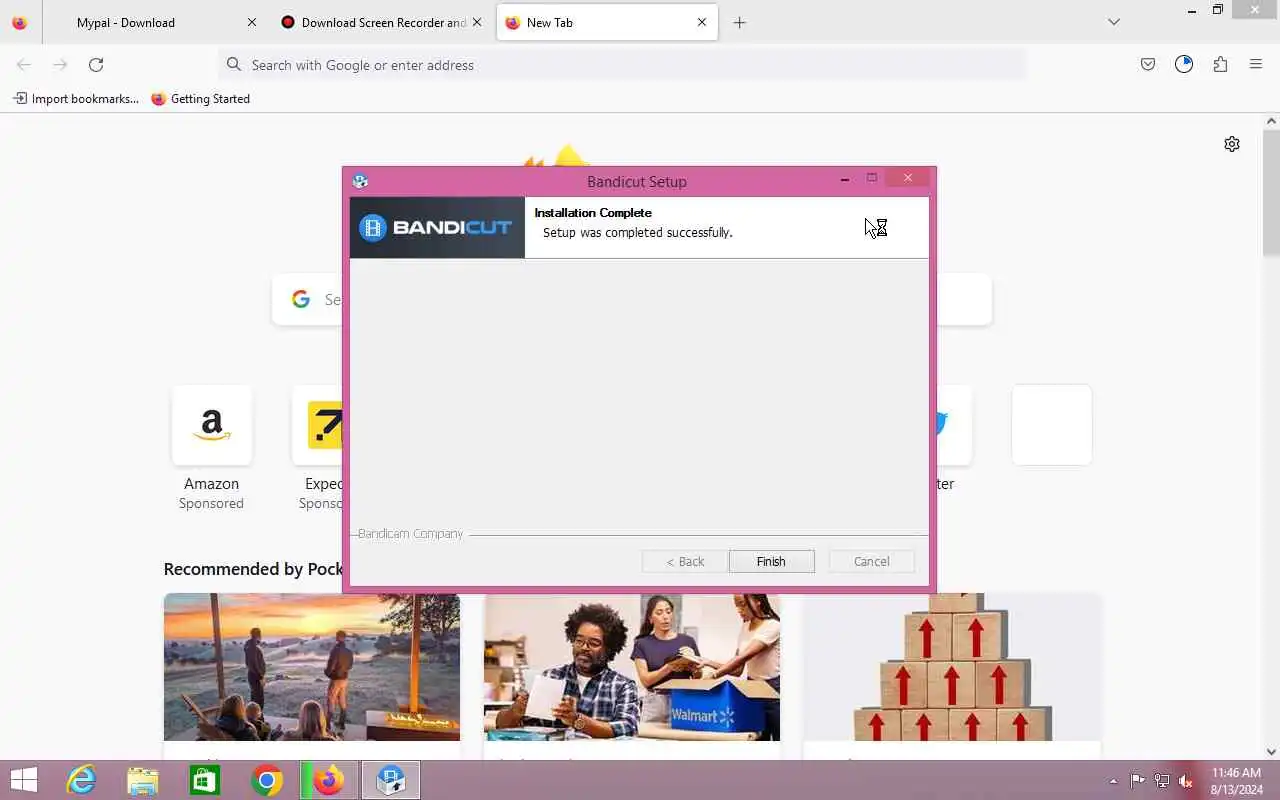This screenshot has height=800, width=1280.
Task: Open Google Chrome from taskbar
Action: [x=267, y=780]
